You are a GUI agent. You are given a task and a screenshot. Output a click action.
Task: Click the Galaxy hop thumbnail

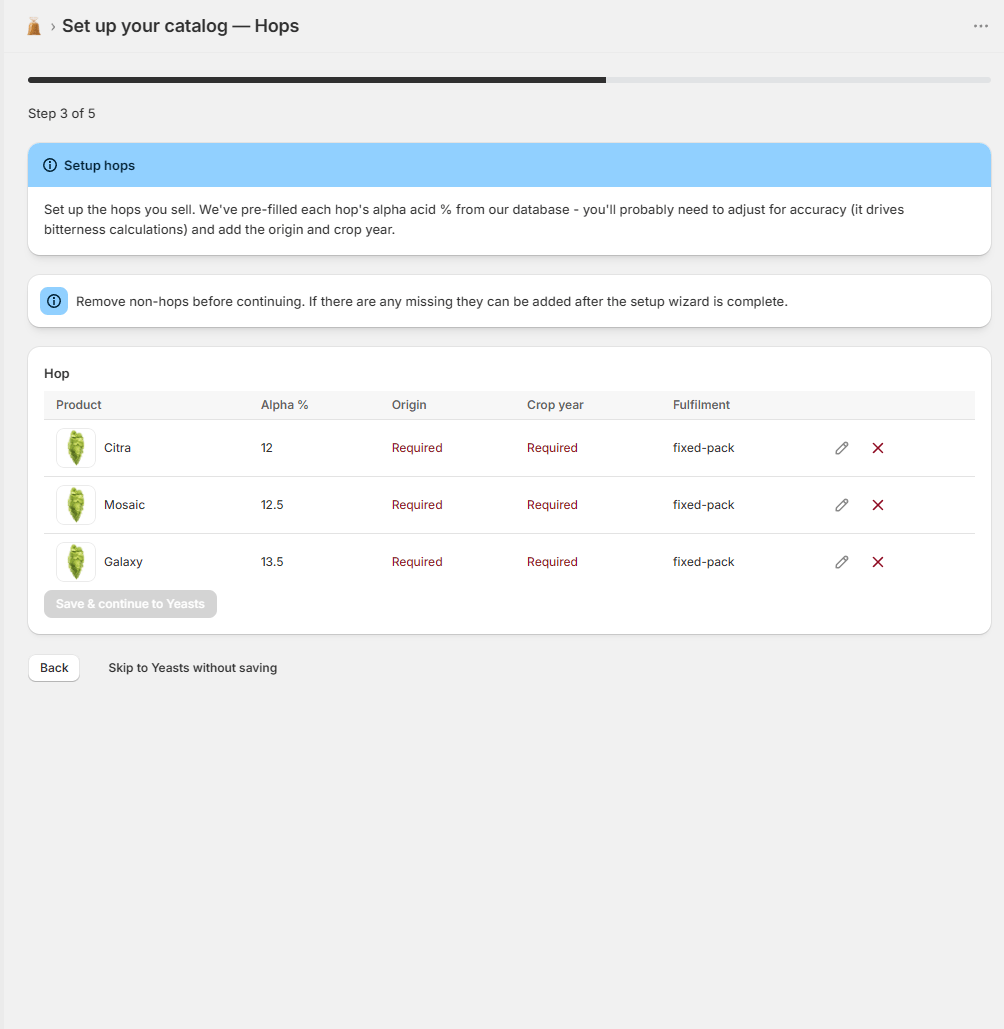[76, 562]
